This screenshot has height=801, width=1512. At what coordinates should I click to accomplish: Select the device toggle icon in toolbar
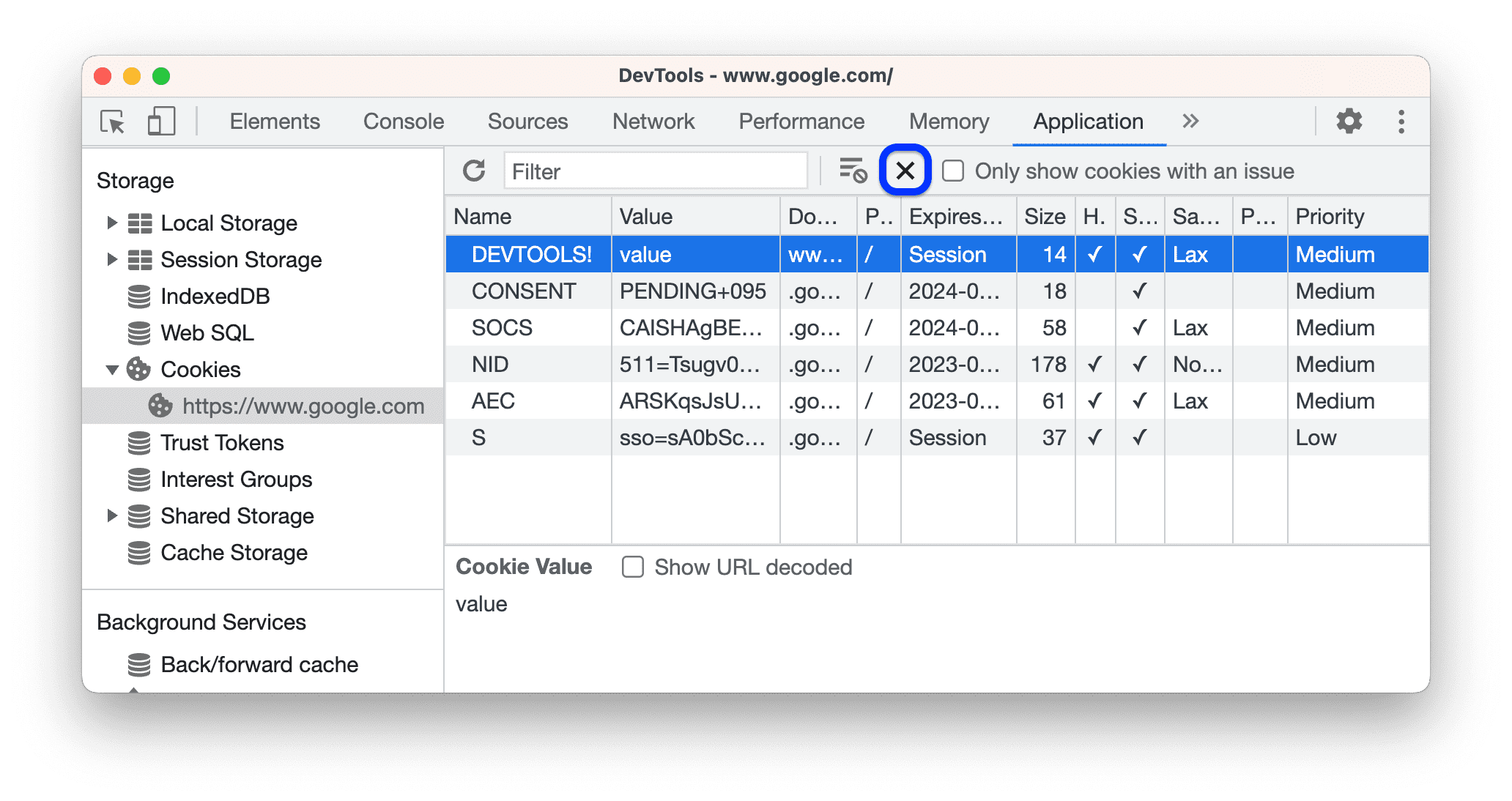click(x=161, y=120)
